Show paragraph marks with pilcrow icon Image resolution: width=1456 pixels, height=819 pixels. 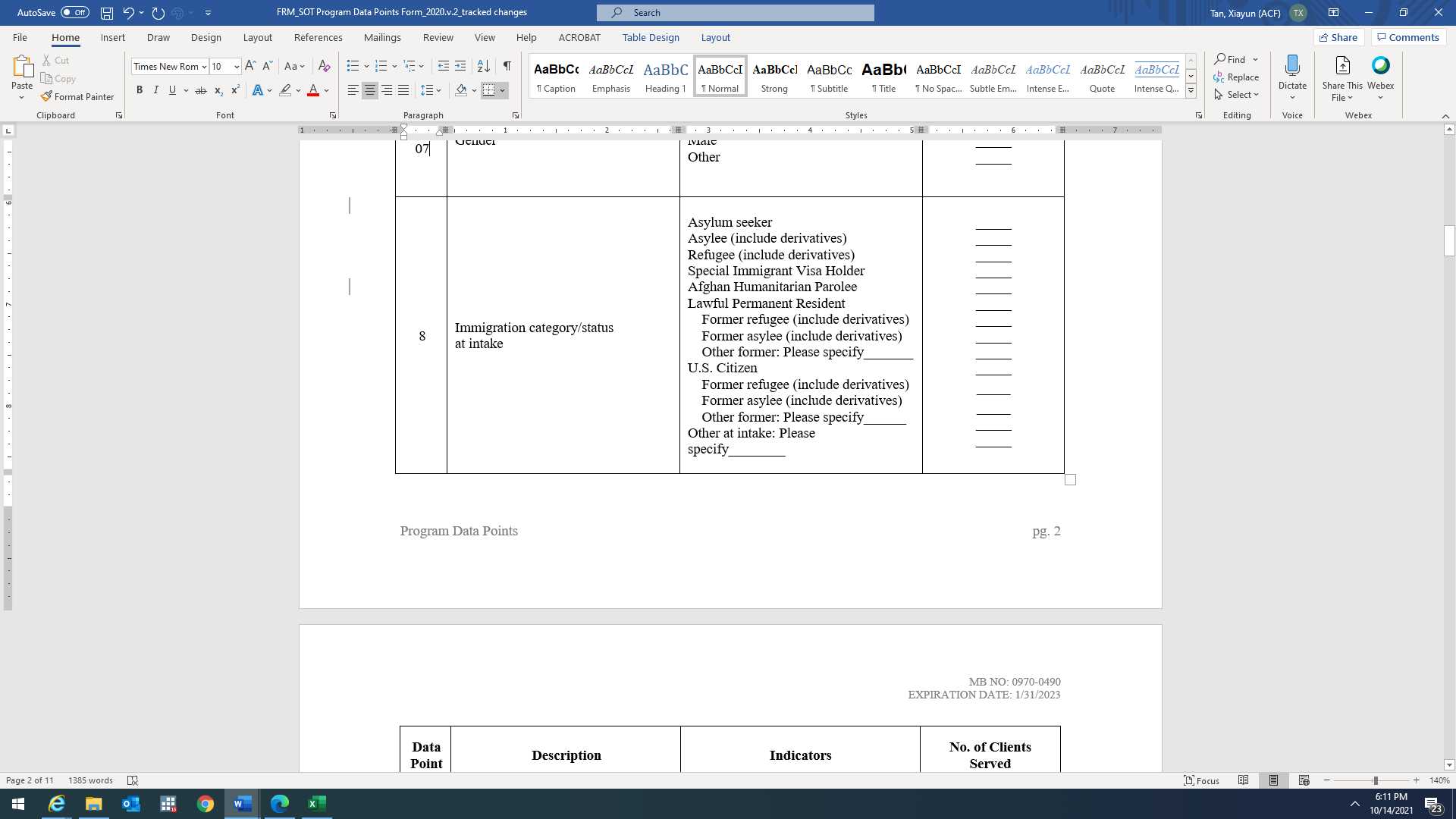point(507,66)
